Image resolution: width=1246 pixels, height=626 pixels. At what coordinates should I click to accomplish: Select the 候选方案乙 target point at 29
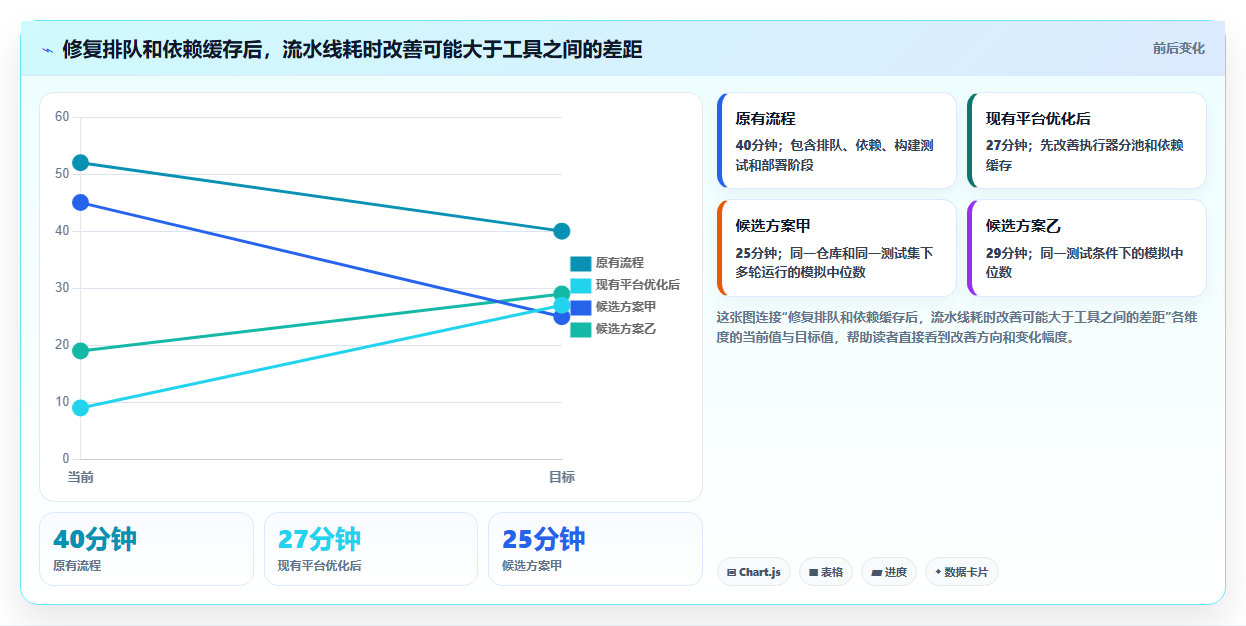tap(562, 294)
